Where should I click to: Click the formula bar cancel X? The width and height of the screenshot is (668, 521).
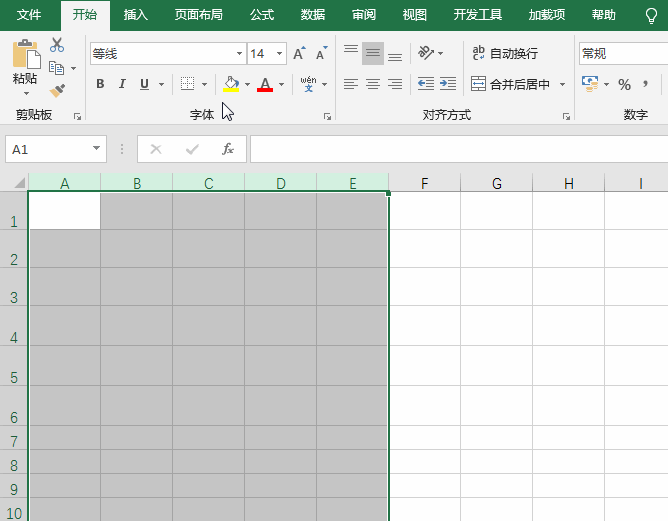pyautogui.click(x=156, y=149)
